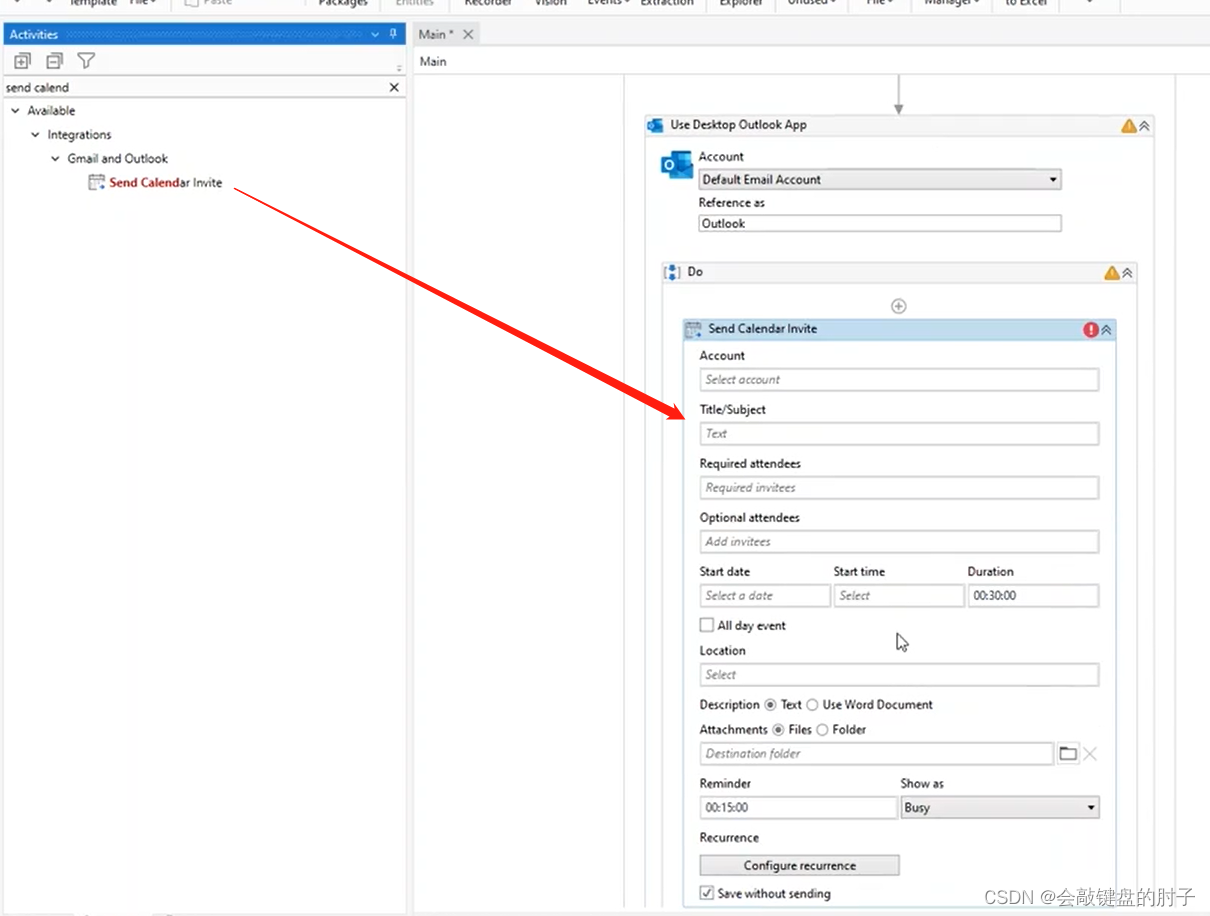1210x916 pixels.
Task: Open the filter funnel in Activities panel
Action: tap(87, 61)
